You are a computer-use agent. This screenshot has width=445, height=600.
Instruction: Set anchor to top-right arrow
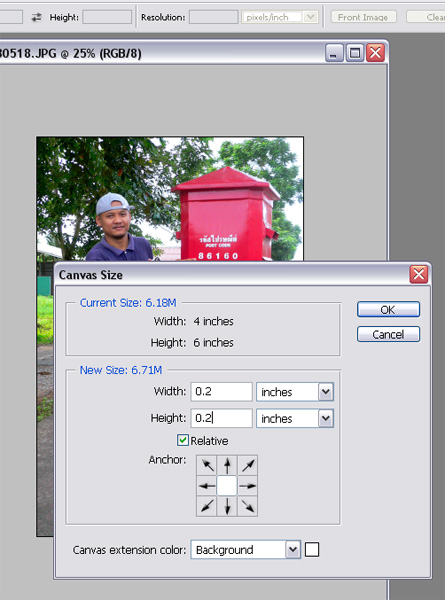(x=247, y=466)
